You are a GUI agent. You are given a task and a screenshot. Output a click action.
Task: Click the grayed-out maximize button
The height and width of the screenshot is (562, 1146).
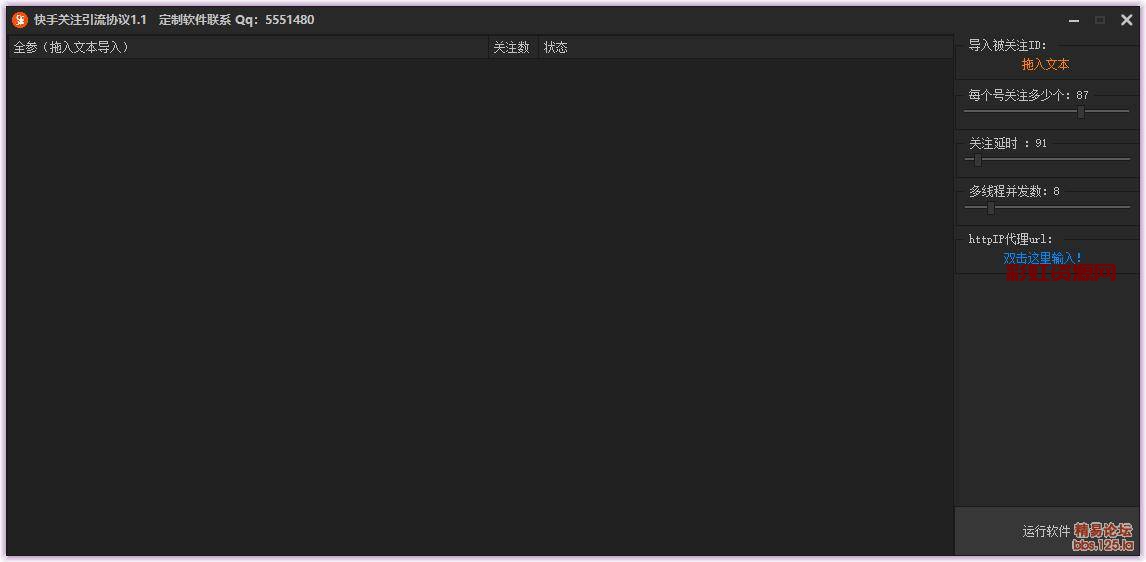pyautogui.click(x=1100, y=20)
